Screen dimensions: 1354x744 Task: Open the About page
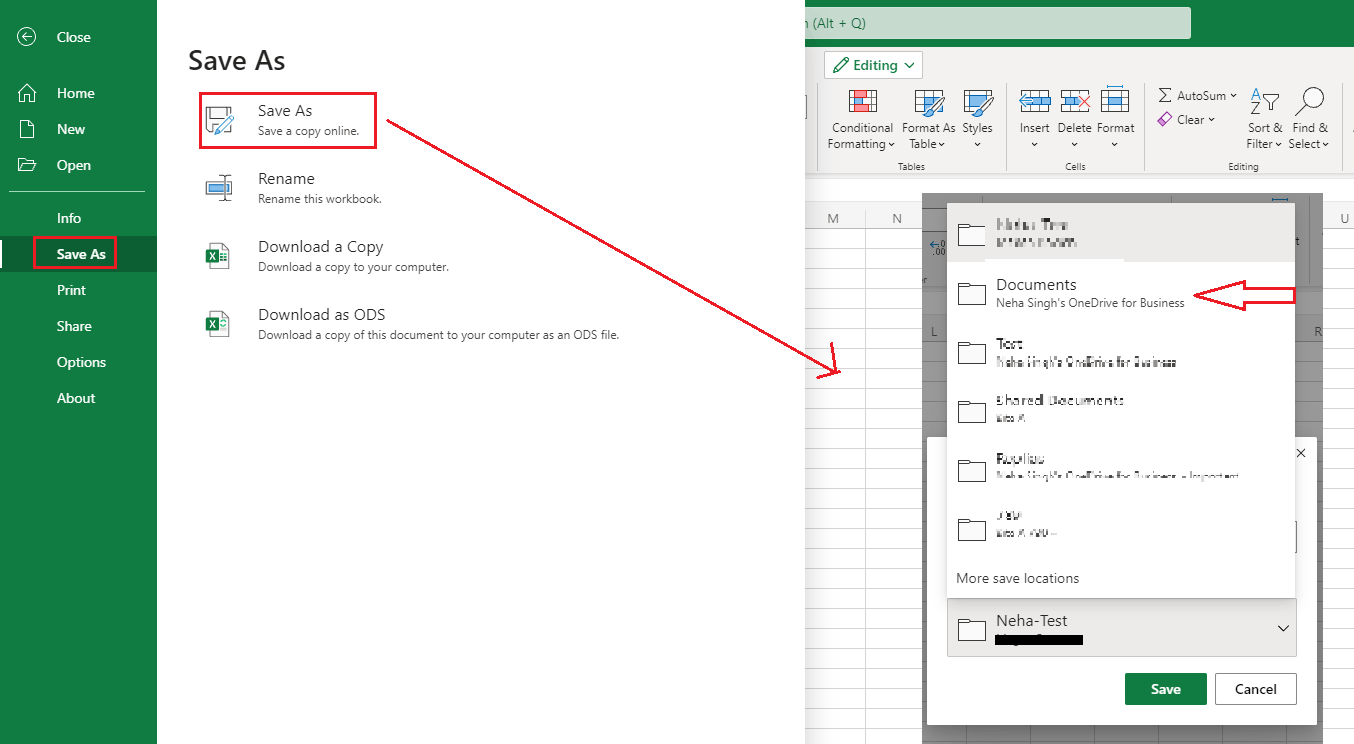click(x=76, y=398)
